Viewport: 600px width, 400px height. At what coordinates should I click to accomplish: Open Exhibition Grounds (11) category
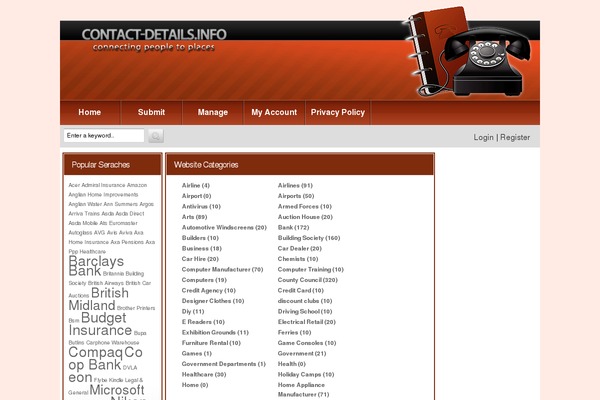click(215, 333)
